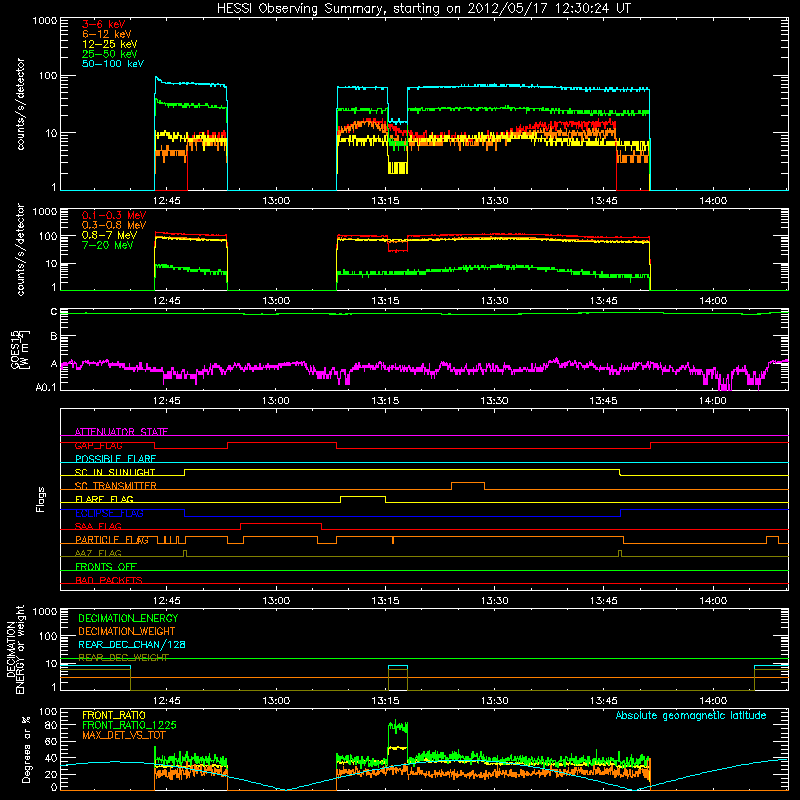Click the FRONT_RATIO_1225 legend label
The image size is (800, 800).
click(130, 725)
